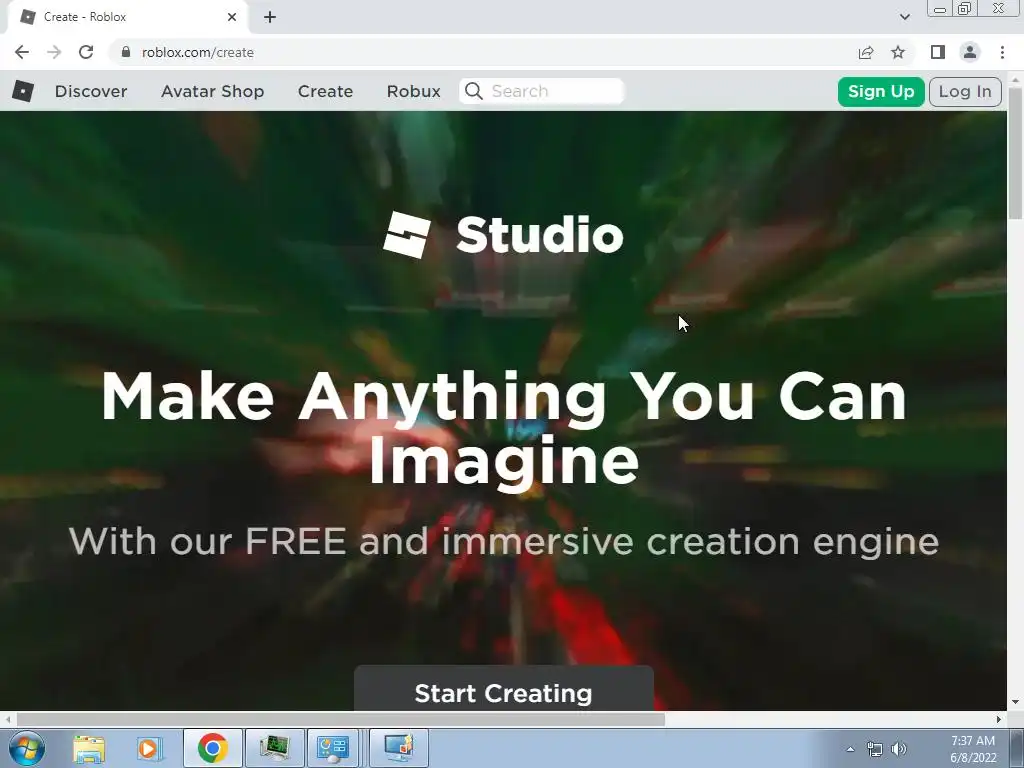The height and width of the screenshot is (768, 1024).
Task: Click the green Sign Up button
Action: click(x=881, y=91)
